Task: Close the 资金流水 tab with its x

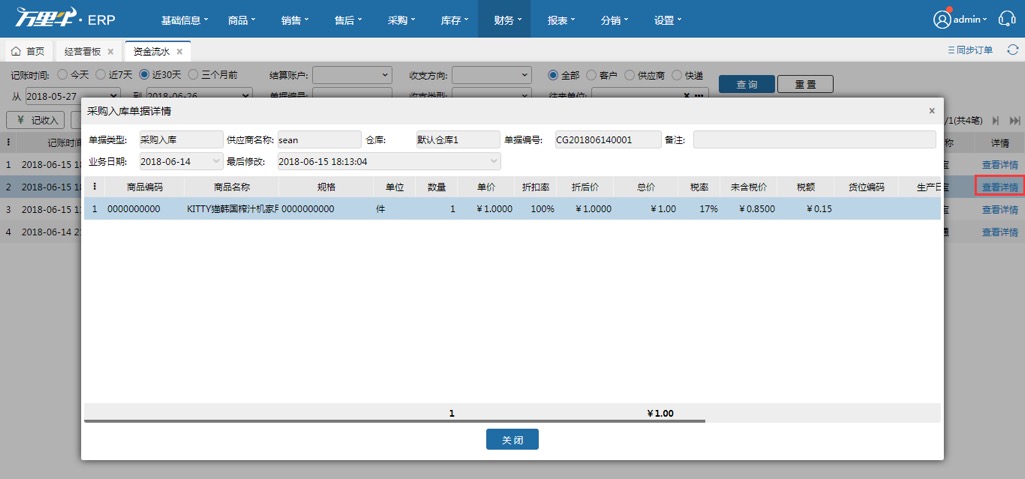Action: (179, 51)
